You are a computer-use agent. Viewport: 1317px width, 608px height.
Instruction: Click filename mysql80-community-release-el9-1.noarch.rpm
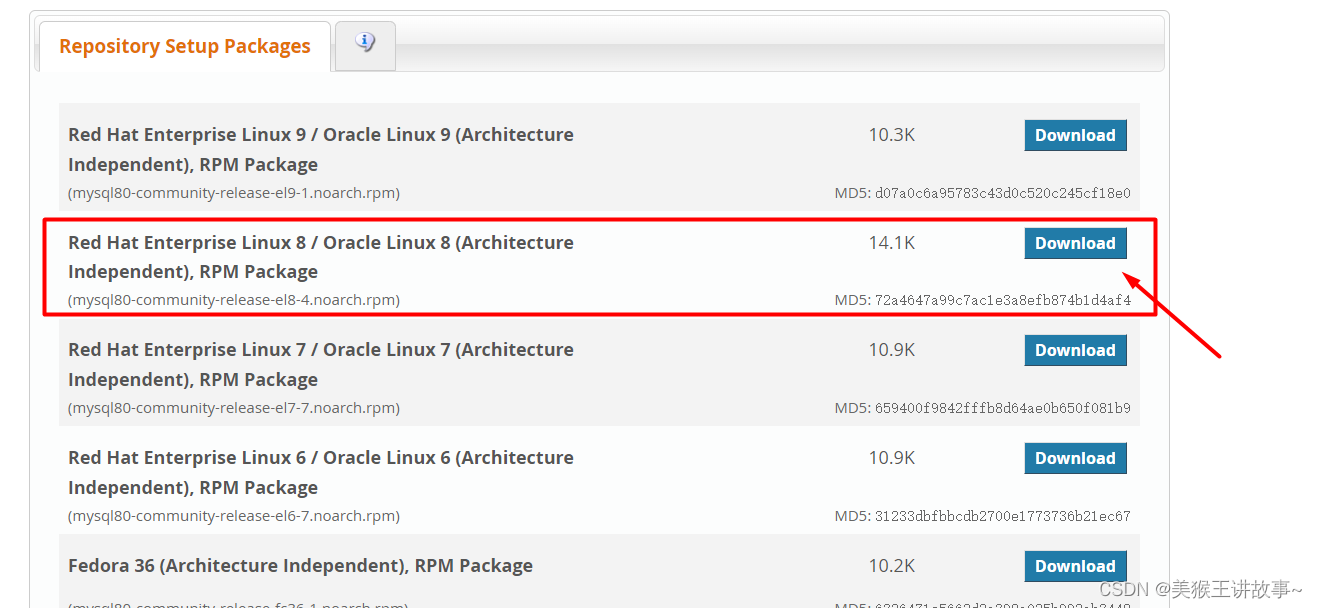(x=234, y=192)
